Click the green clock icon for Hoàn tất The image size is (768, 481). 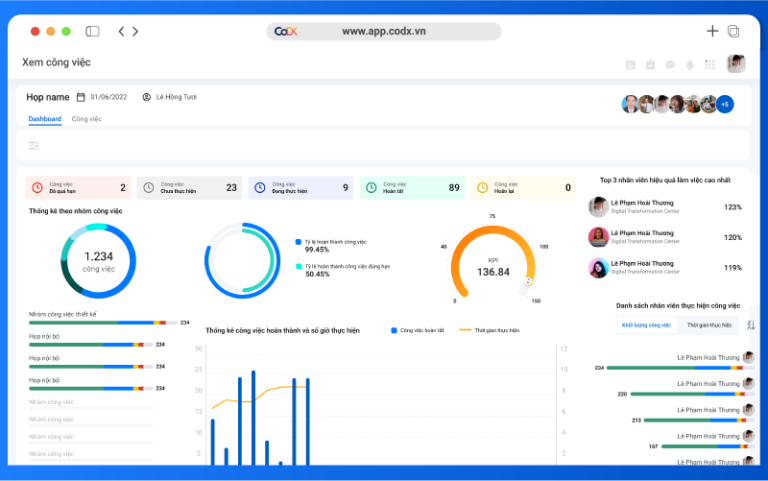[x=371, y=188]
